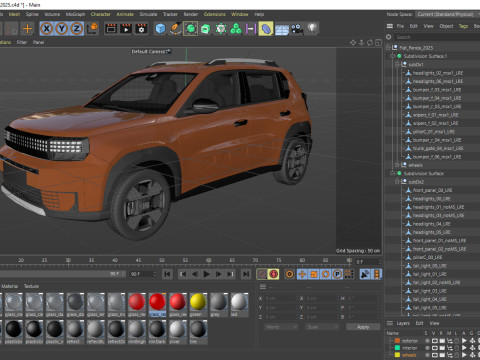
Task: Click the viewport move navigation icon
Action: pyautogui.click(x=353, y=43)
